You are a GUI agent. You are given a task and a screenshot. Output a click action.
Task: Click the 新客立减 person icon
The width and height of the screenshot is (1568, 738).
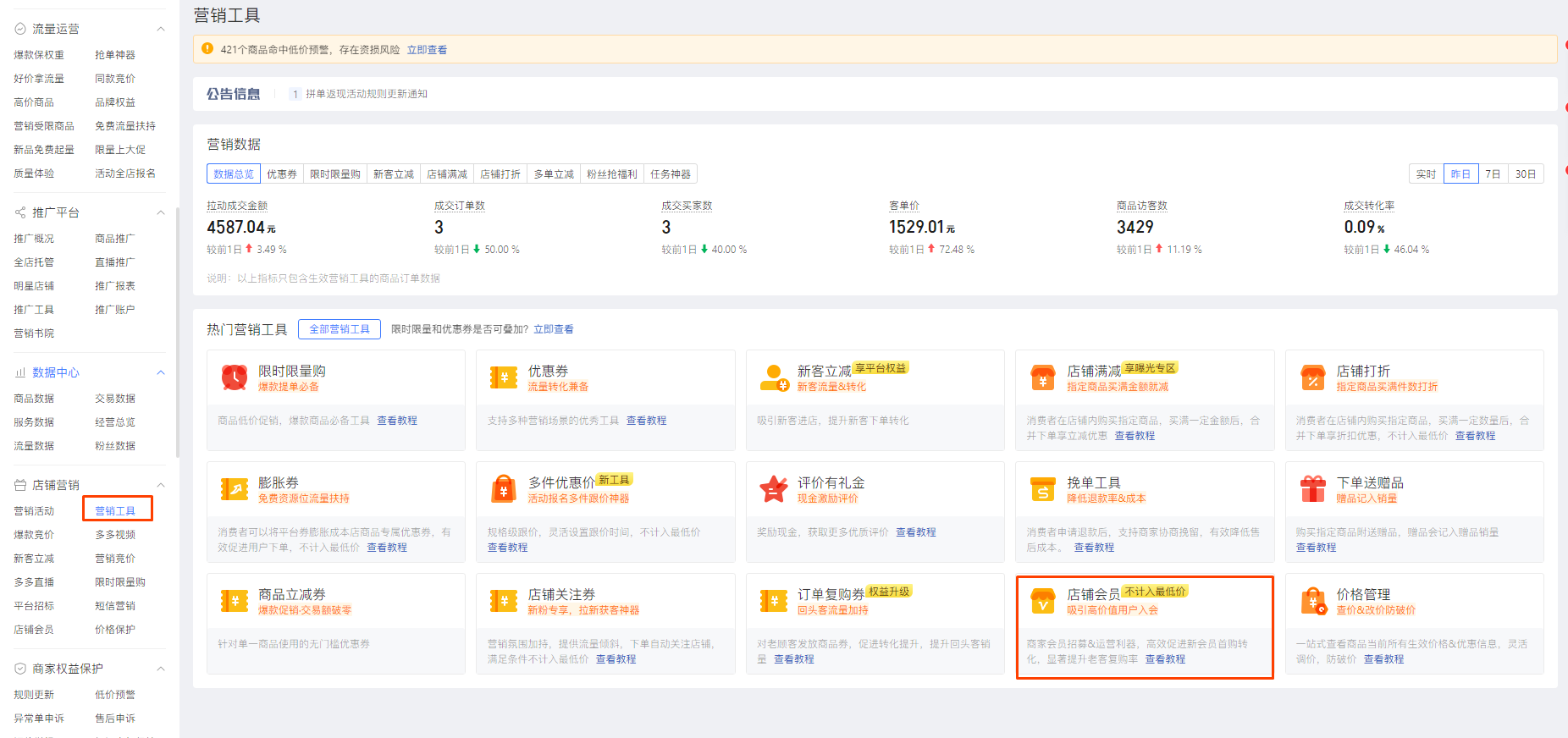pyautogui.click(x=774, y=377)
